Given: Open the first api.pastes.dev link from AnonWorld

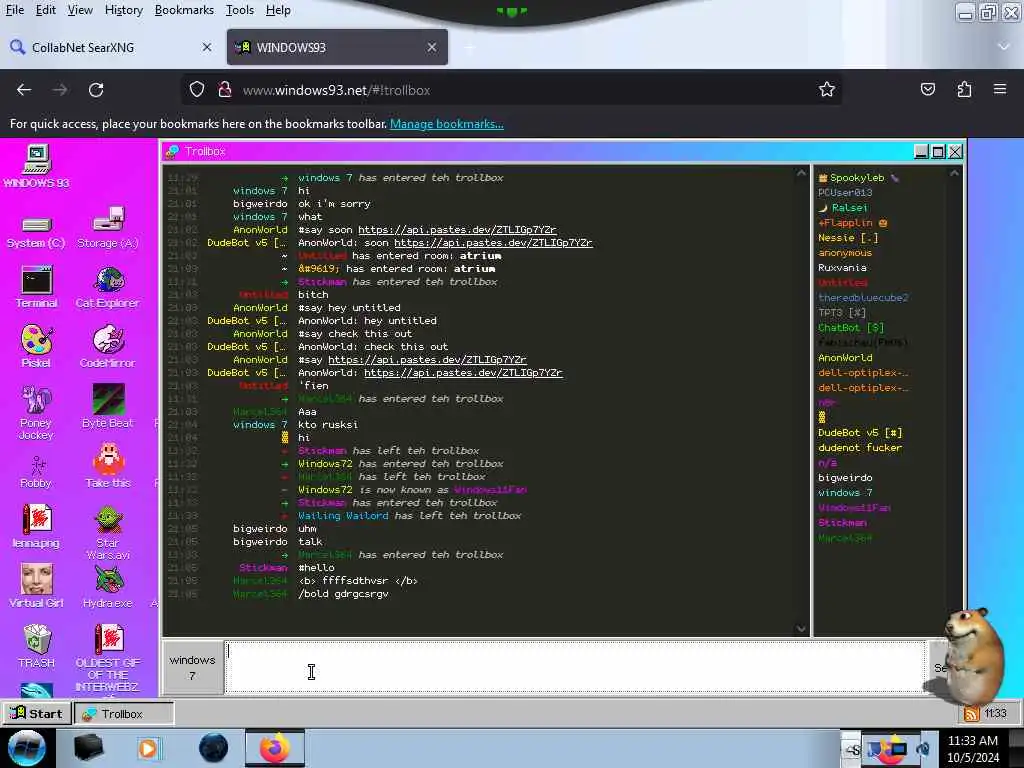Looking at the screenshot, I should pos(457,229).
